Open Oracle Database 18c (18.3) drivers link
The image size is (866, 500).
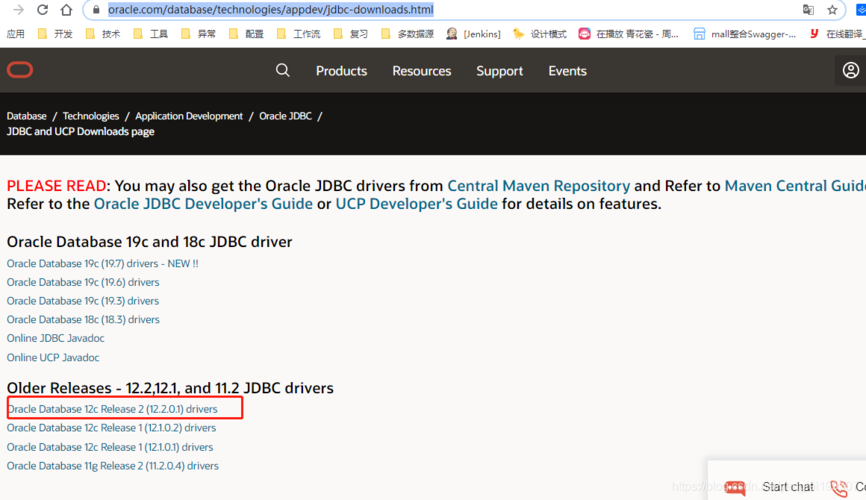(x=83, y=320)
